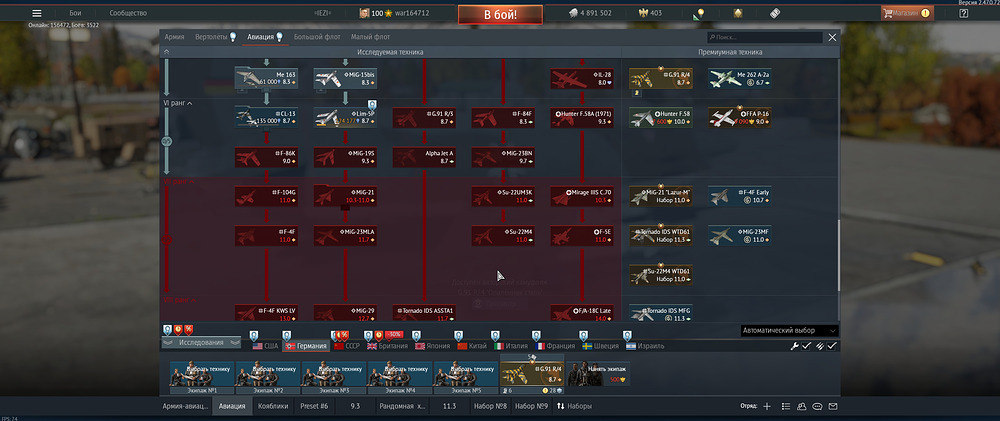This screenshot has width=1000, height=421.
Task: Switch to the Вертолеты tab
Action: tap(215, 37)
